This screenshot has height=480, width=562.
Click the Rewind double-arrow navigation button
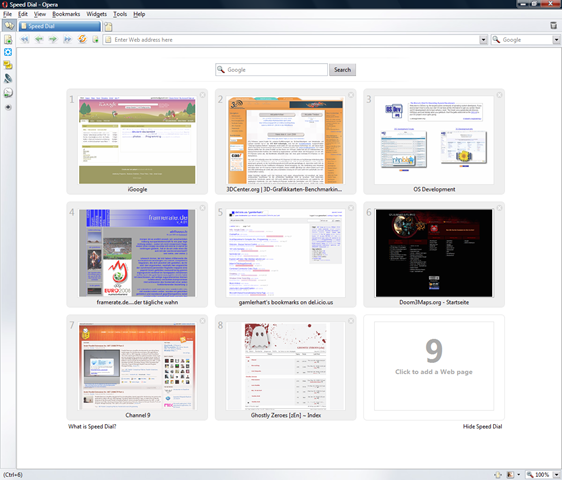click(24, 39)
